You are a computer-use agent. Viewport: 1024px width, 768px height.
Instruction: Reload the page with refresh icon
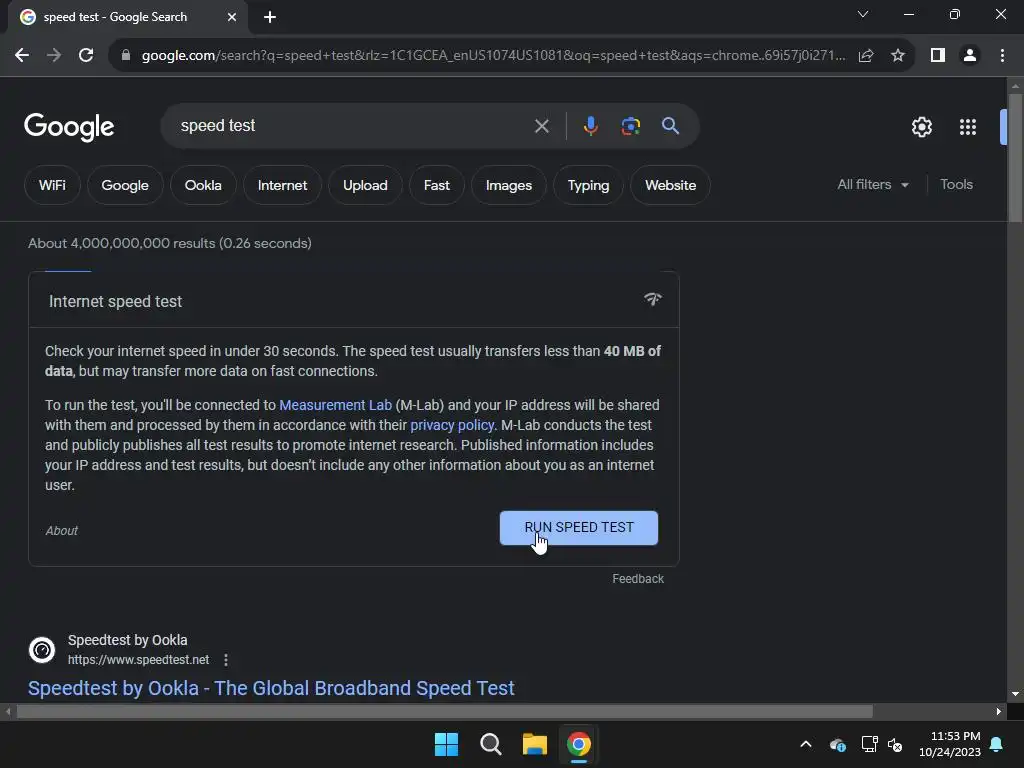click(x=86, y=56)
